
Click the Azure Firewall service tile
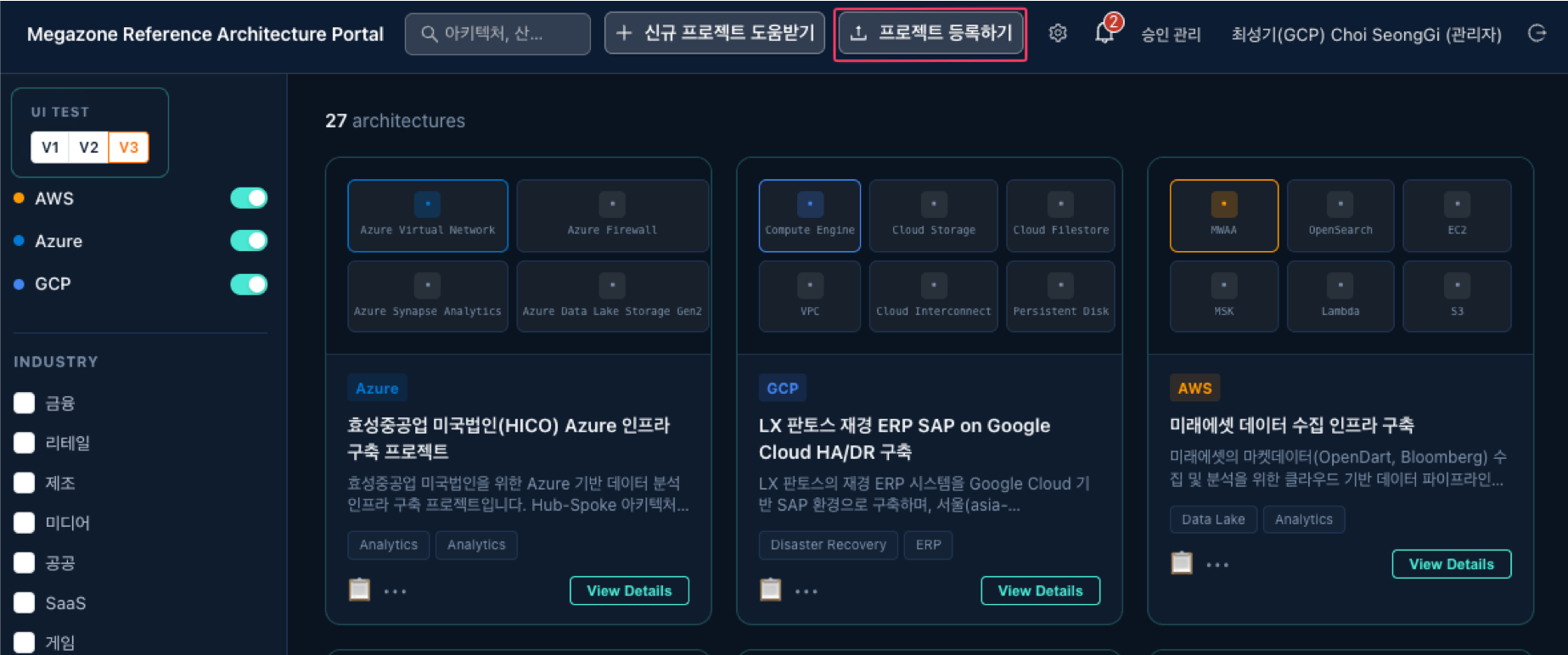(612, 216)
